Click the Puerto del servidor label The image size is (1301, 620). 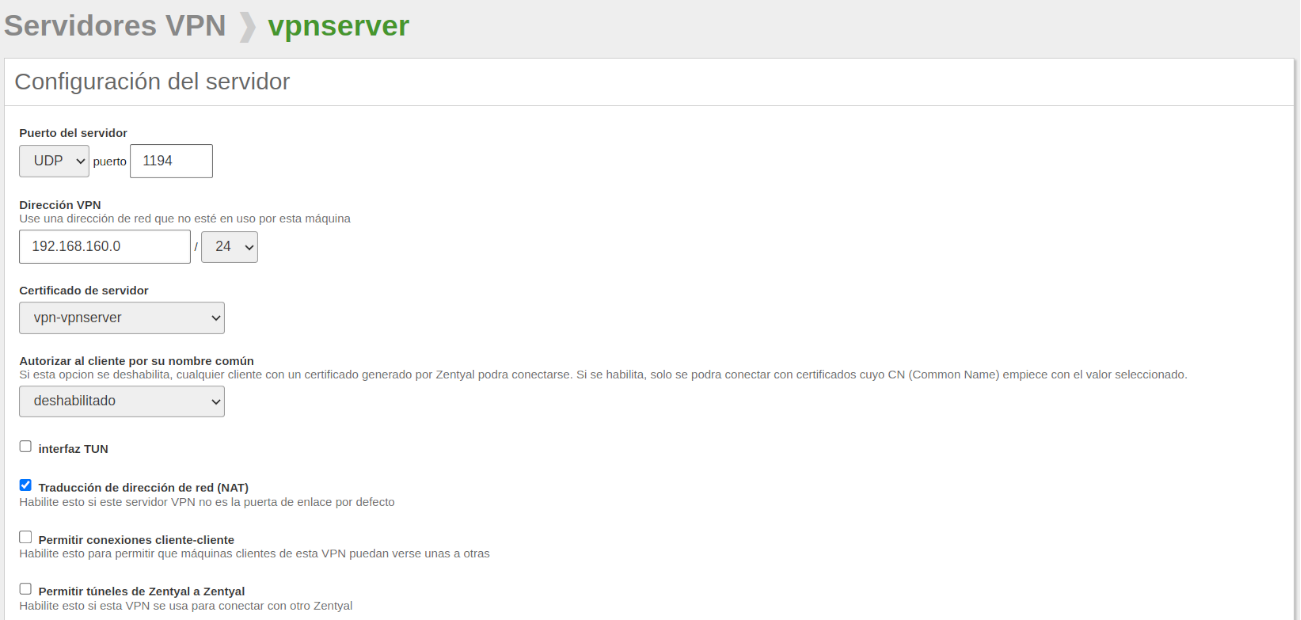tap(73, 133)
